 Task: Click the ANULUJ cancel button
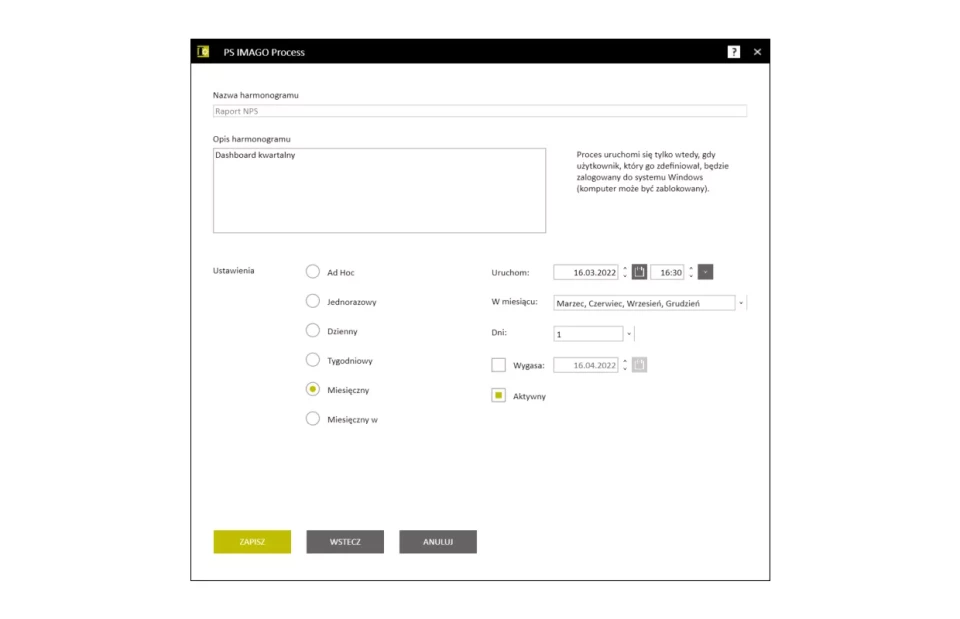[438, 542]
